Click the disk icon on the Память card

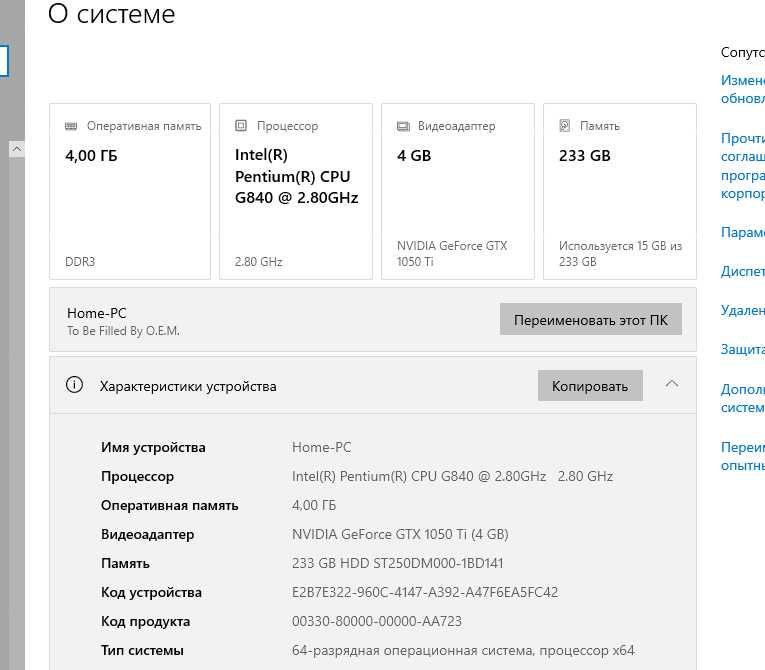coord(564,126)
